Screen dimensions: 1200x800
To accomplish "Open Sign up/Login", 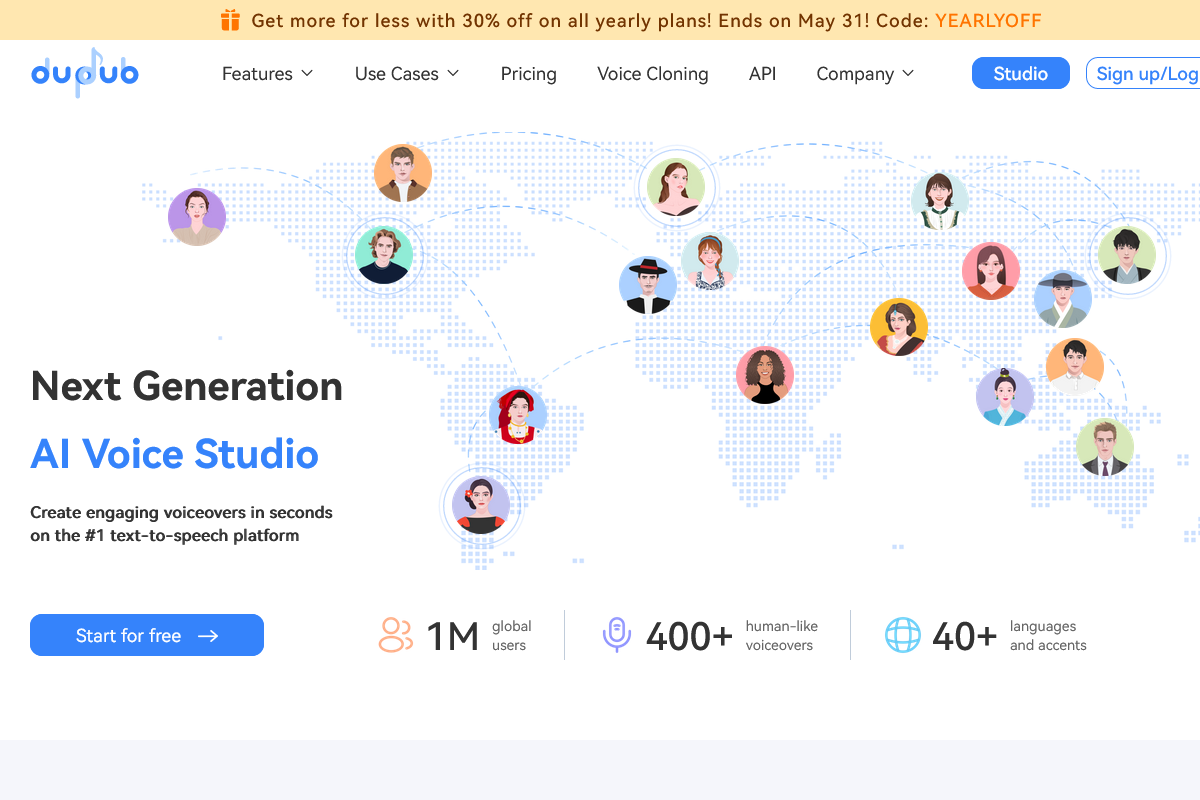I will click(x=1150, y=72).
